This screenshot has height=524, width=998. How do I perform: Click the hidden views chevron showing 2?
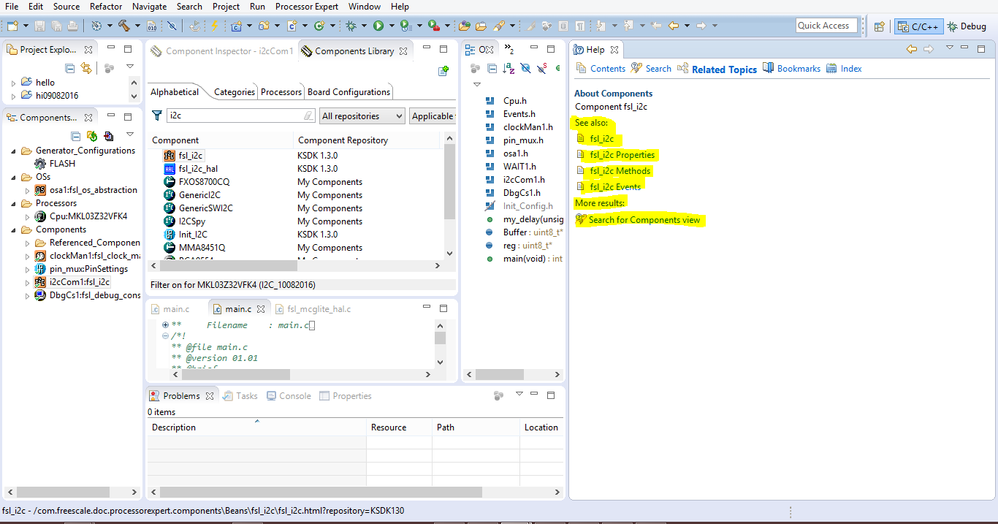[x=509, y=49]
